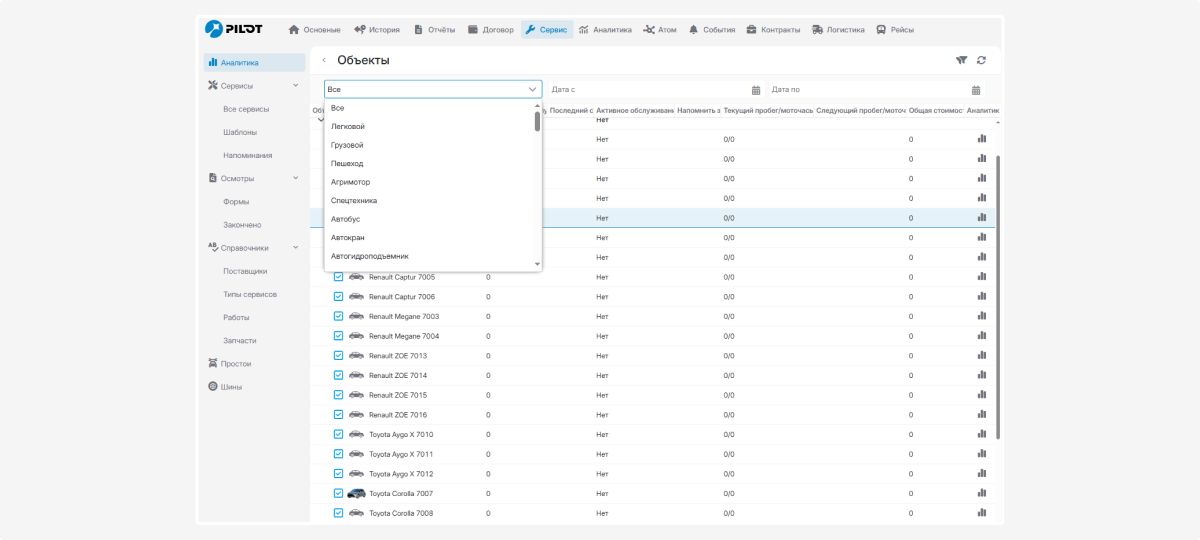Select Легковой in the dropdown list
The height and width of the screenshot is (540, 1200).
[433, 126]
